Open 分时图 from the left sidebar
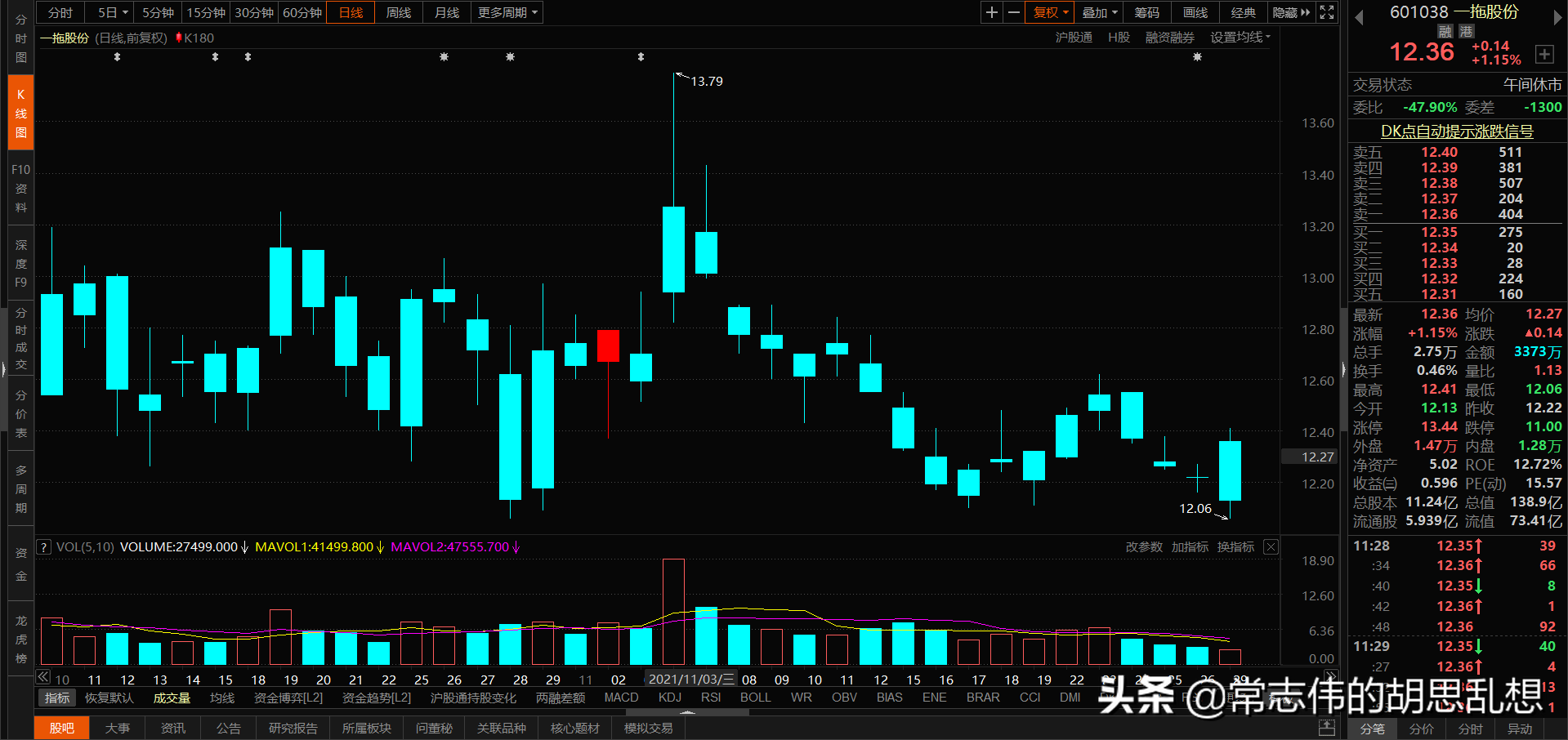 click(x=20, y=37)
